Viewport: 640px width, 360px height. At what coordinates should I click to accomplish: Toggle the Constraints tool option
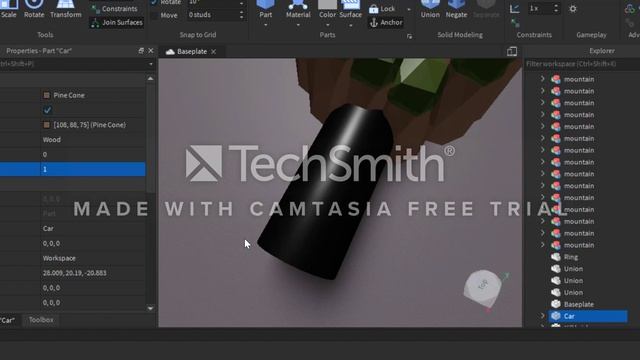pyautogui.click(x=114, y=9)
